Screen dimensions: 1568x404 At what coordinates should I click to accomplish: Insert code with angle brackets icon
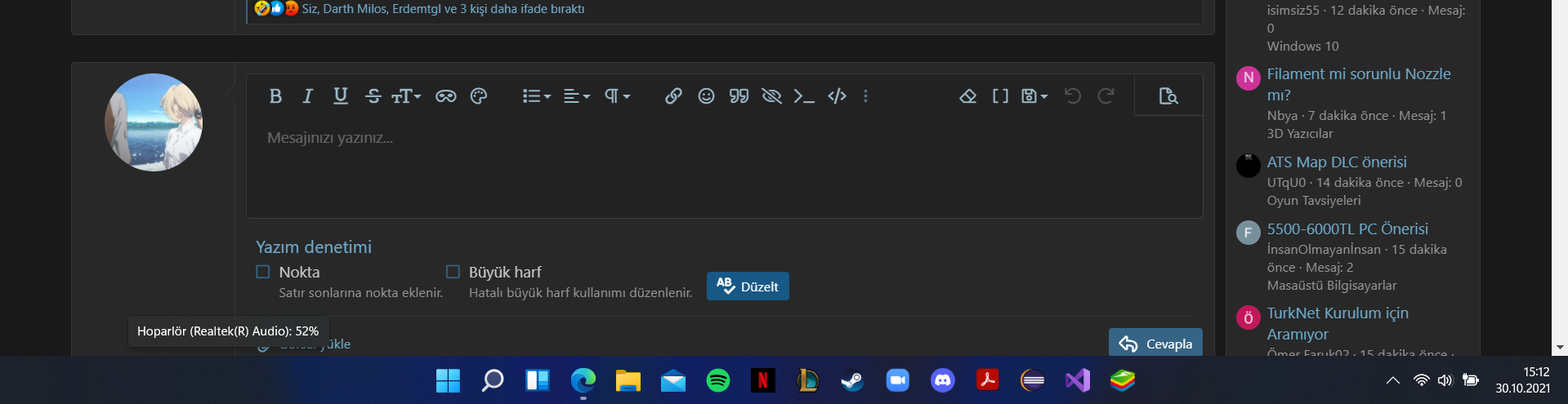[x=837, y=96]
